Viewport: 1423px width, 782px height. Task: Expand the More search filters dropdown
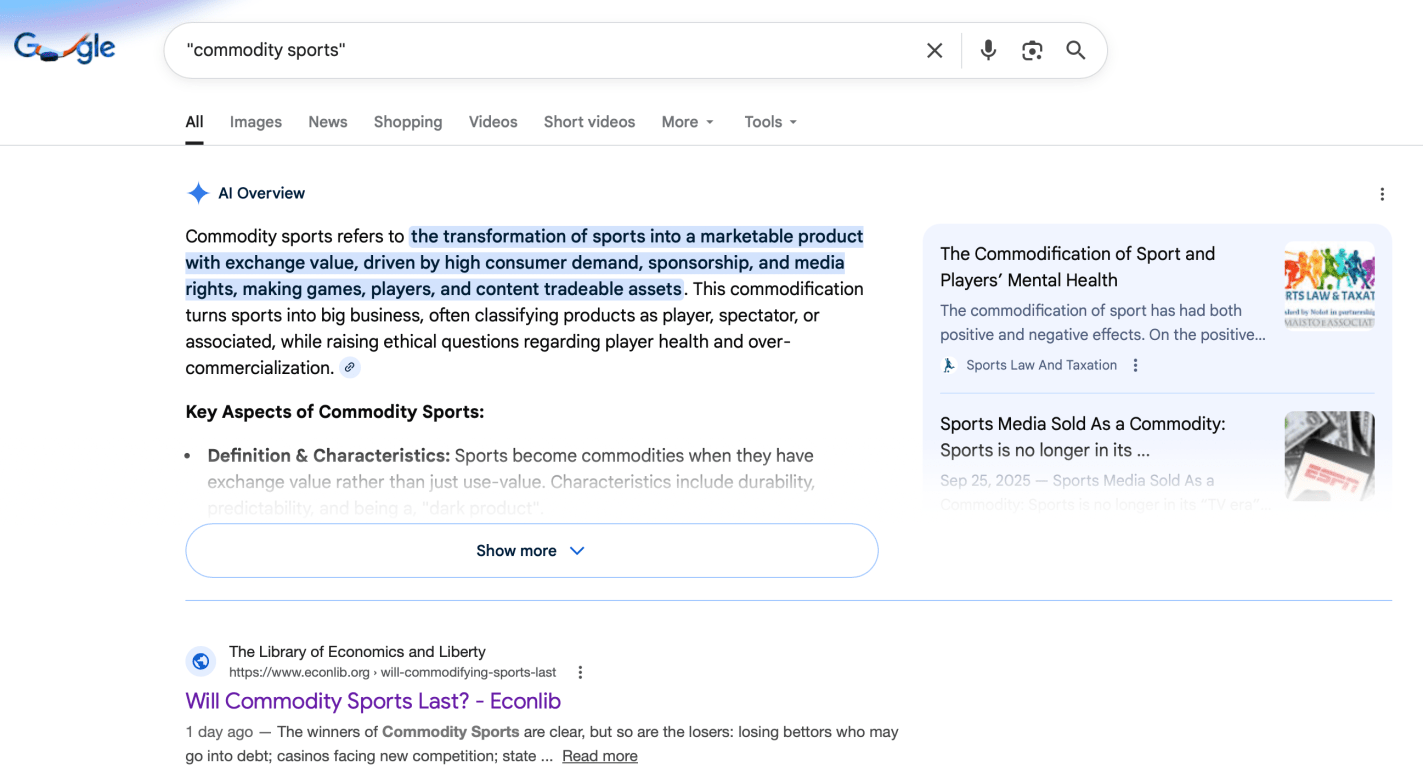tap(687, 122)
